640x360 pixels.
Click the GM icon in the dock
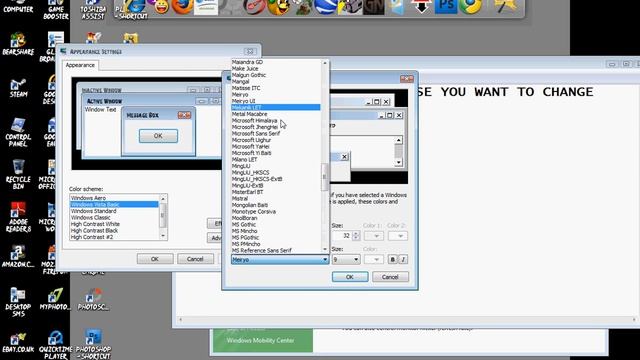coord(373,7)
